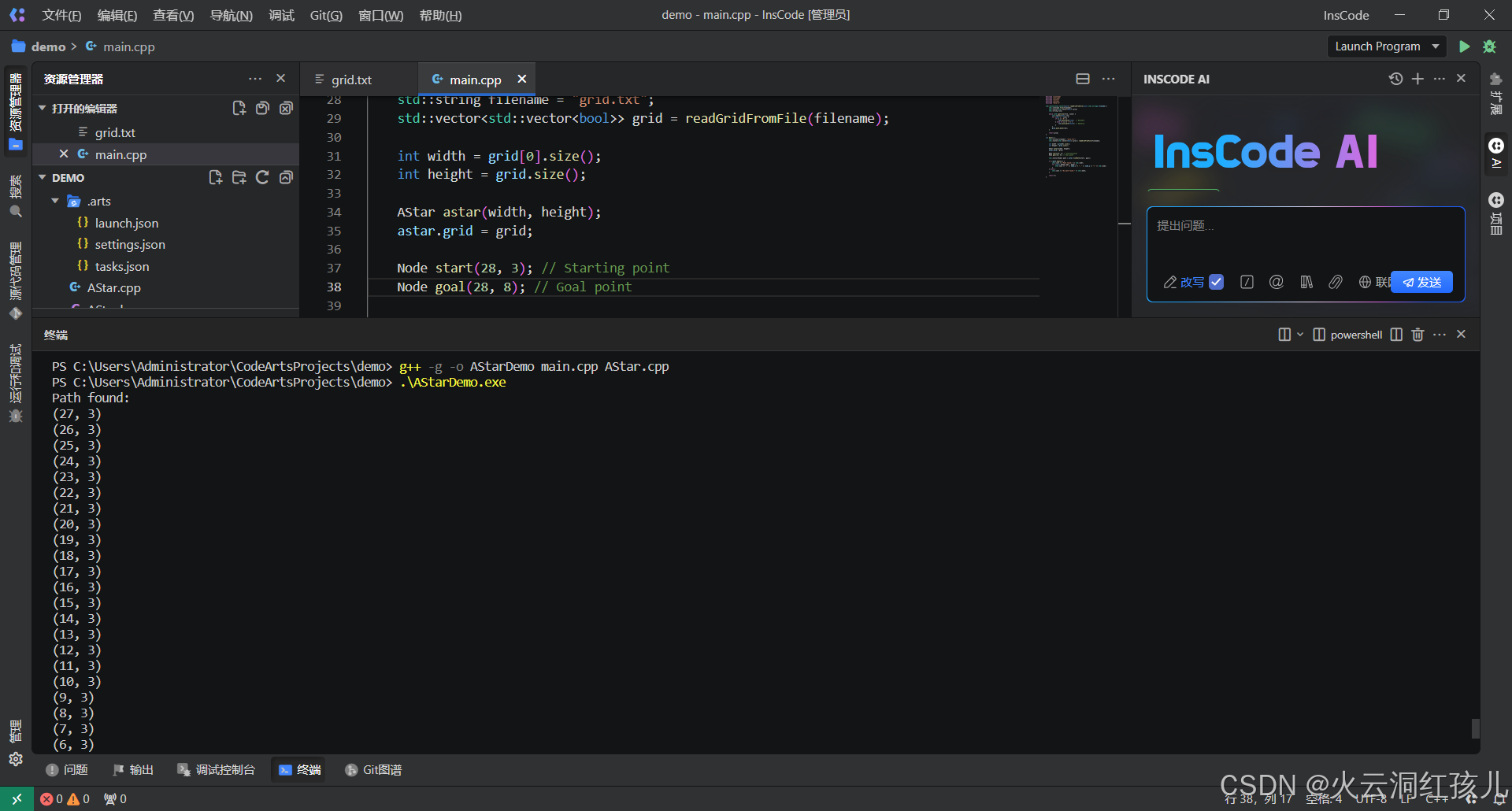Click new untitled file icon in open editors
This screenshot has width=1512, height=811.
[239, 108]
